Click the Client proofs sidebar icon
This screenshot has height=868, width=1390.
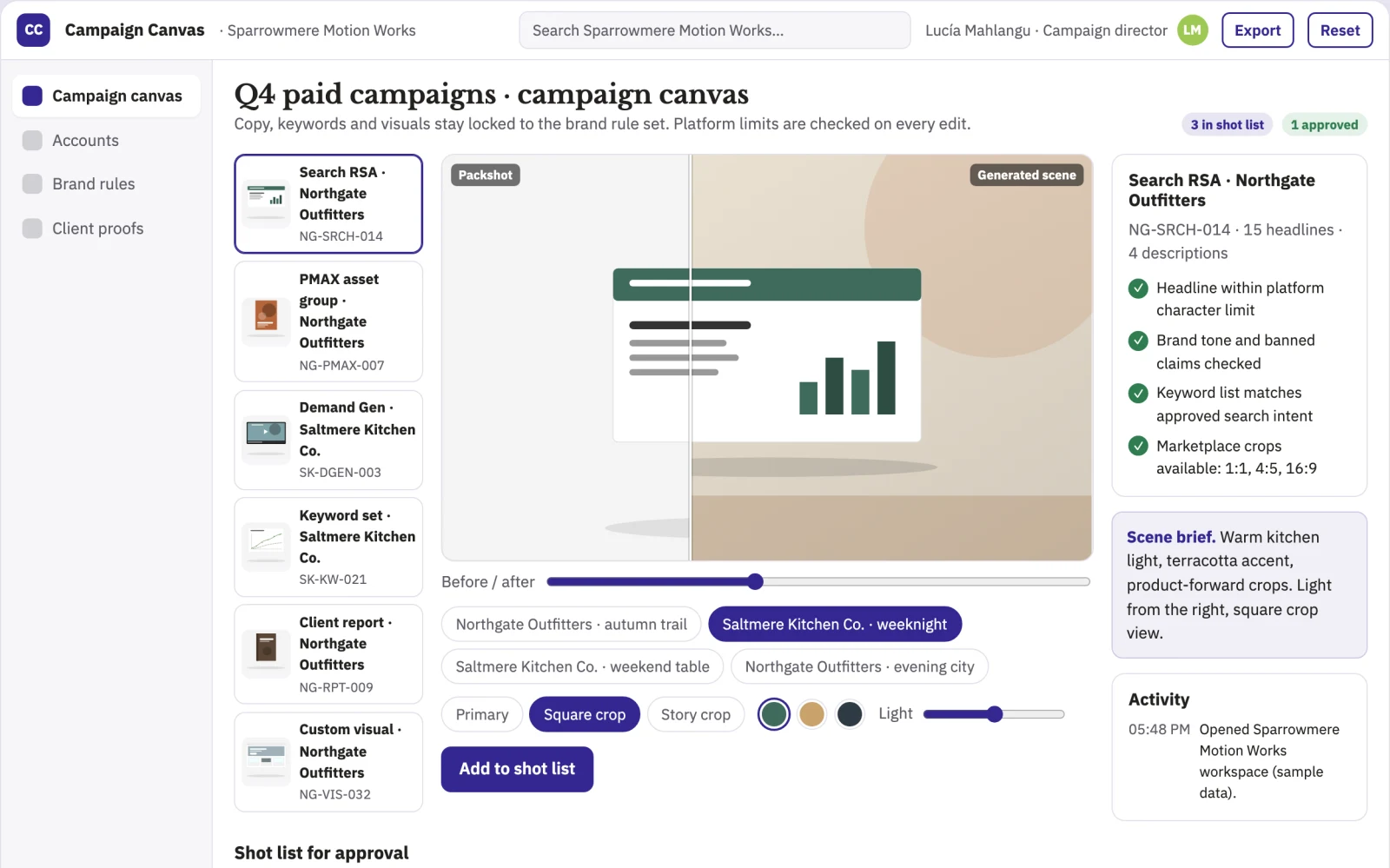click(32, 229)
